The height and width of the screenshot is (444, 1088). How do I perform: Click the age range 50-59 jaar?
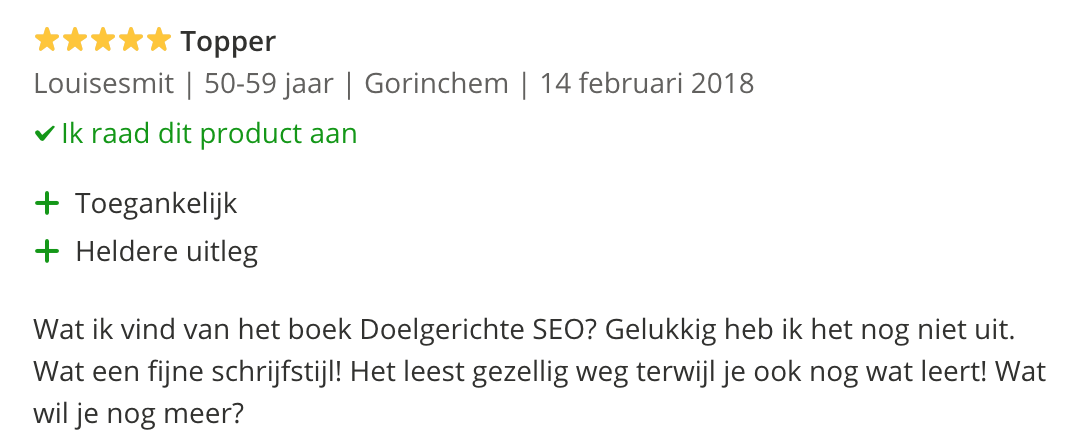tap(268, 83)
